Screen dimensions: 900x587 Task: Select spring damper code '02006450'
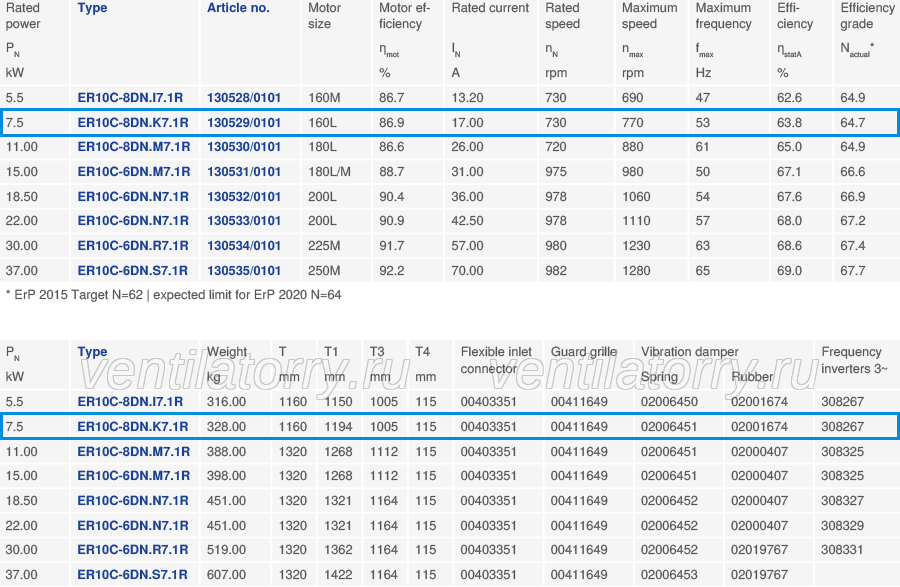click(x=669, y=402)
